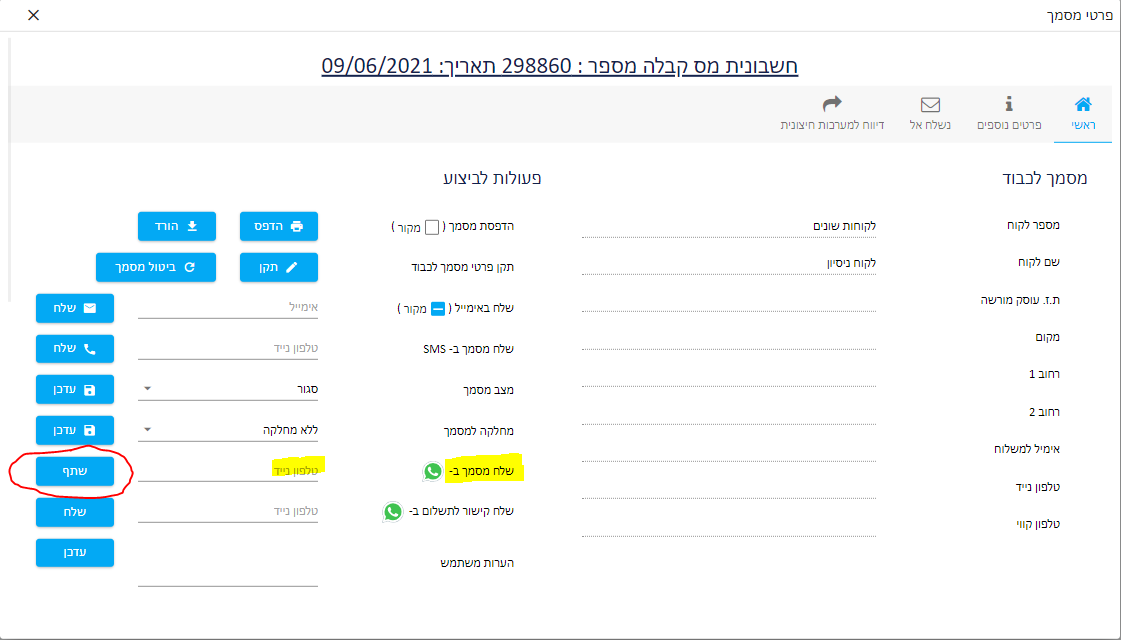Click עדכן beside the ללא מחלקה dropdown
Viewport: 1121px width, 640px height.
pos(75,430)
